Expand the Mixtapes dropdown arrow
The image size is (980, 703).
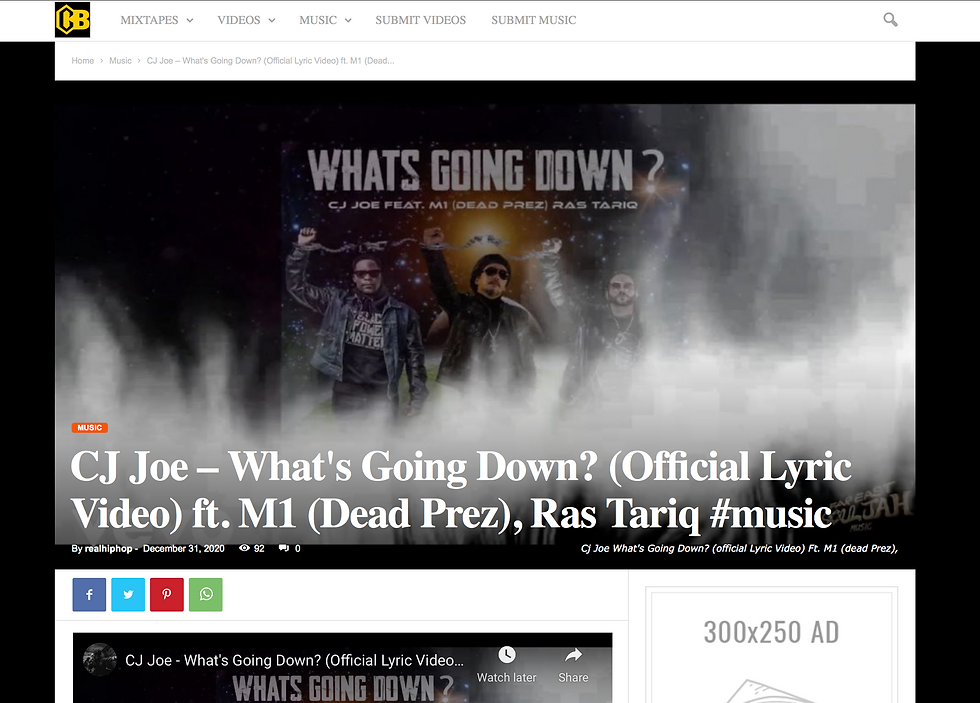[x=190, y=21]
